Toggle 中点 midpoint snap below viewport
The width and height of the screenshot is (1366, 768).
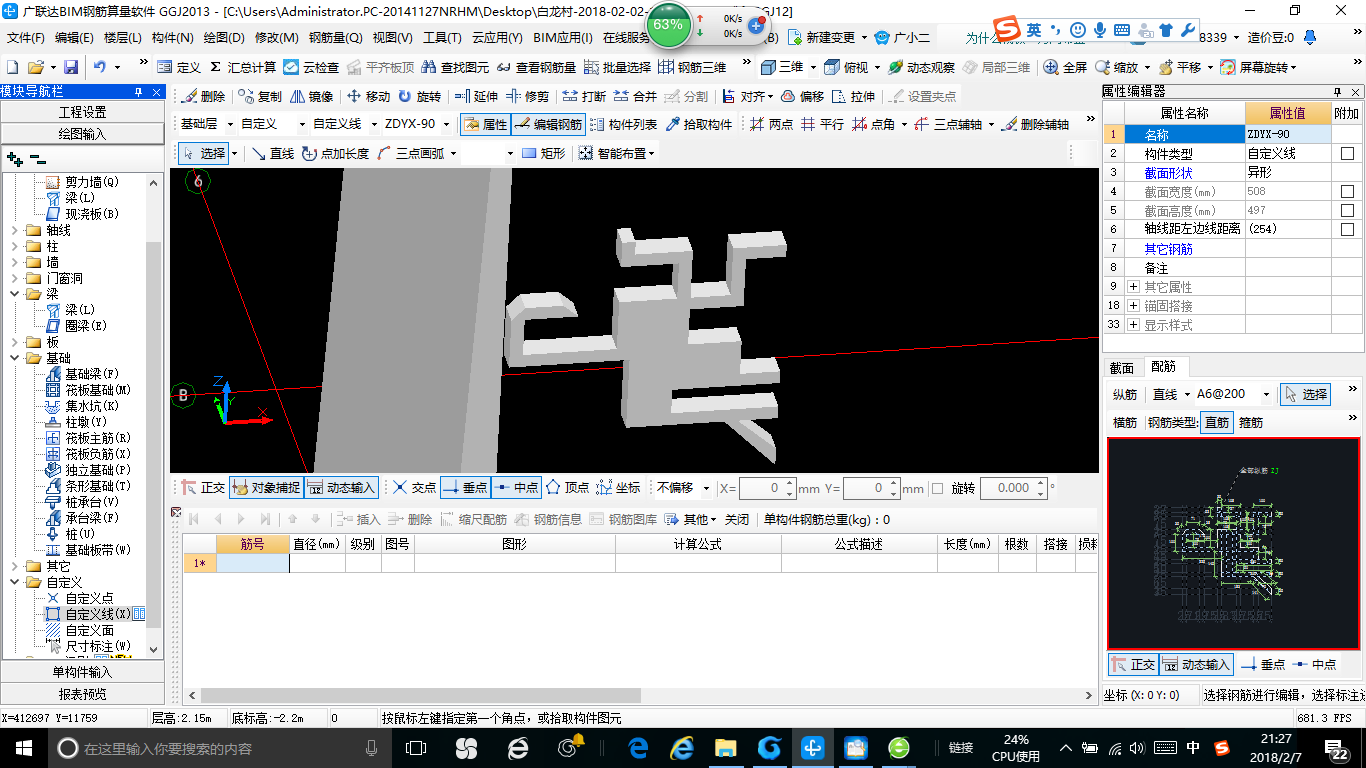coord(516,488)
